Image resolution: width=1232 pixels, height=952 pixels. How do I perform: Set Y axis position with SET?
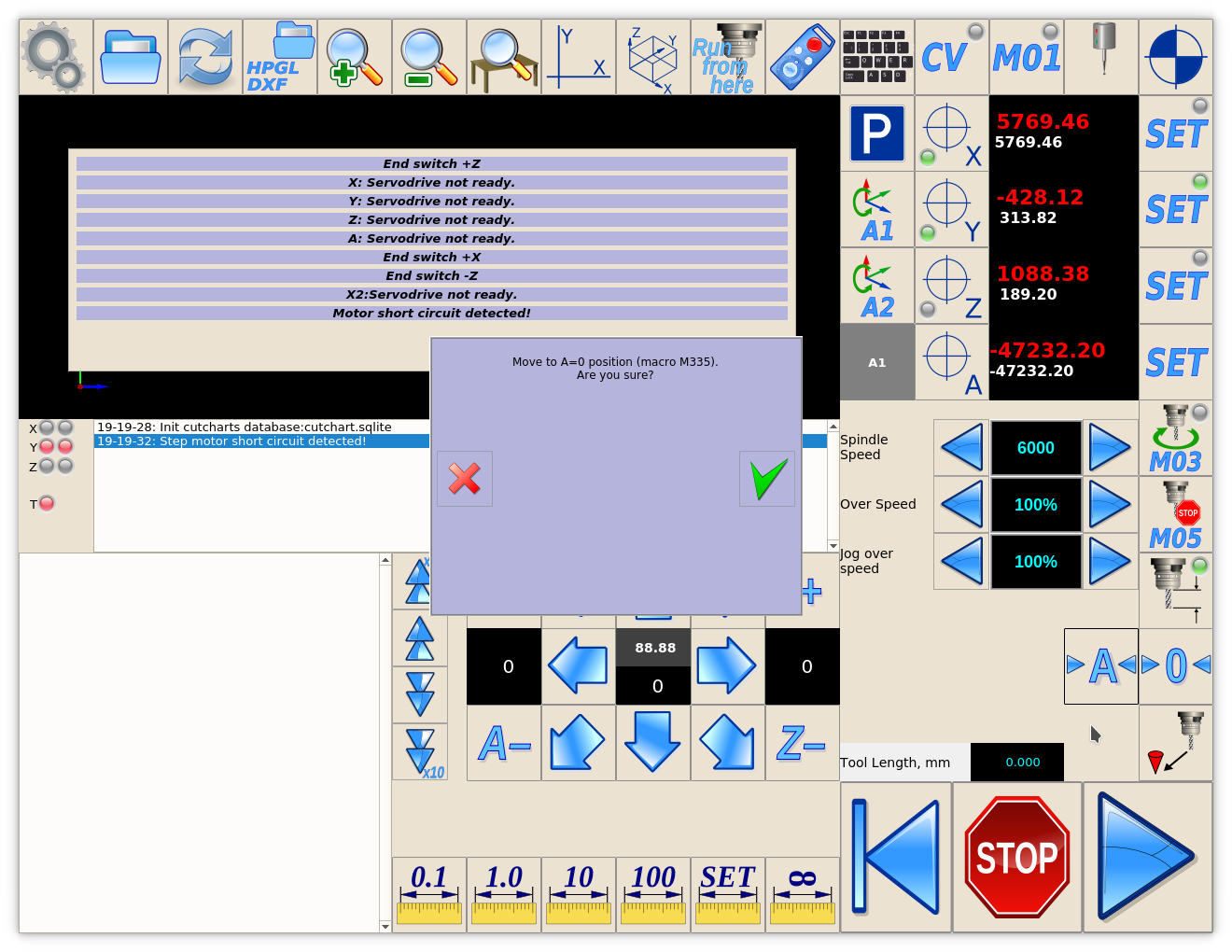point(1176,210)
